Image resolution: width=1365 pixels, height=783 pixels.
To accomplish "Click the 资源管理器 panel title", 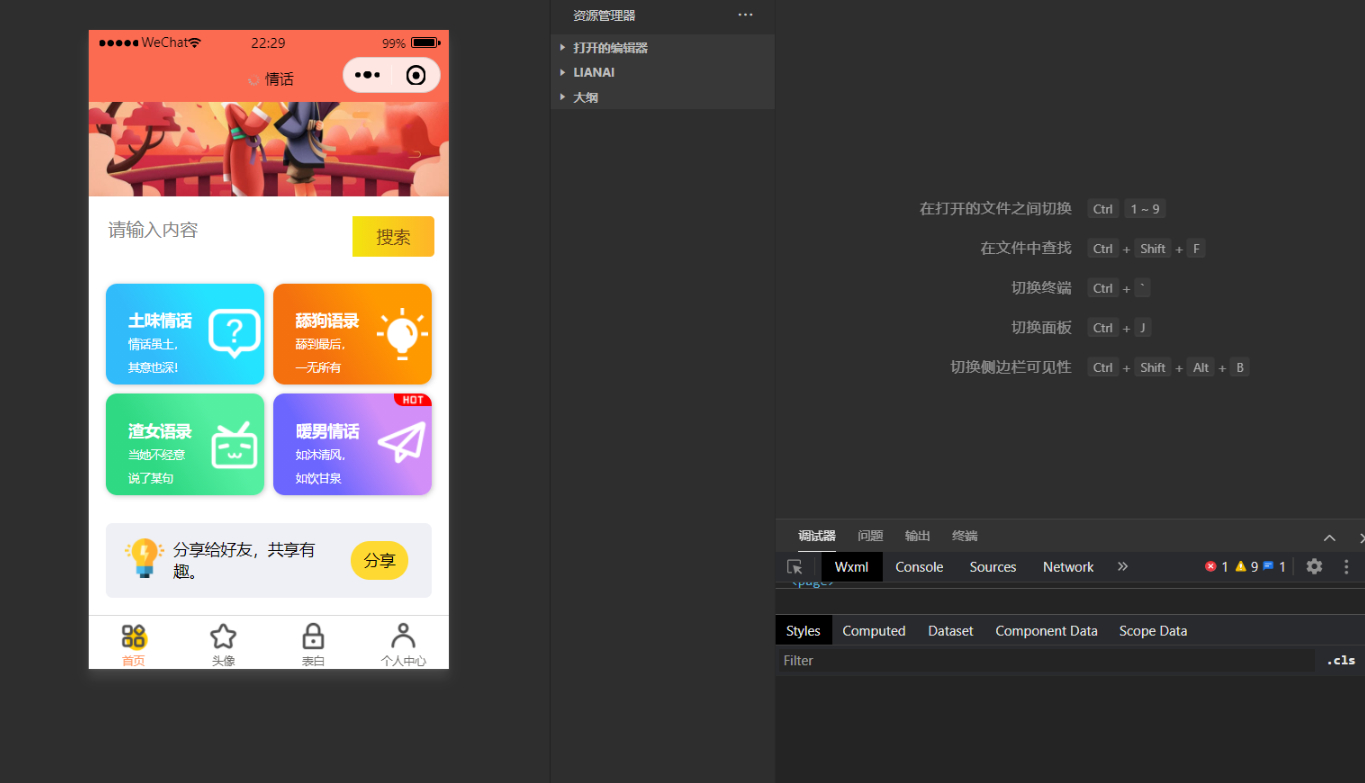I will pyautogui.click(x=604, y=16).
